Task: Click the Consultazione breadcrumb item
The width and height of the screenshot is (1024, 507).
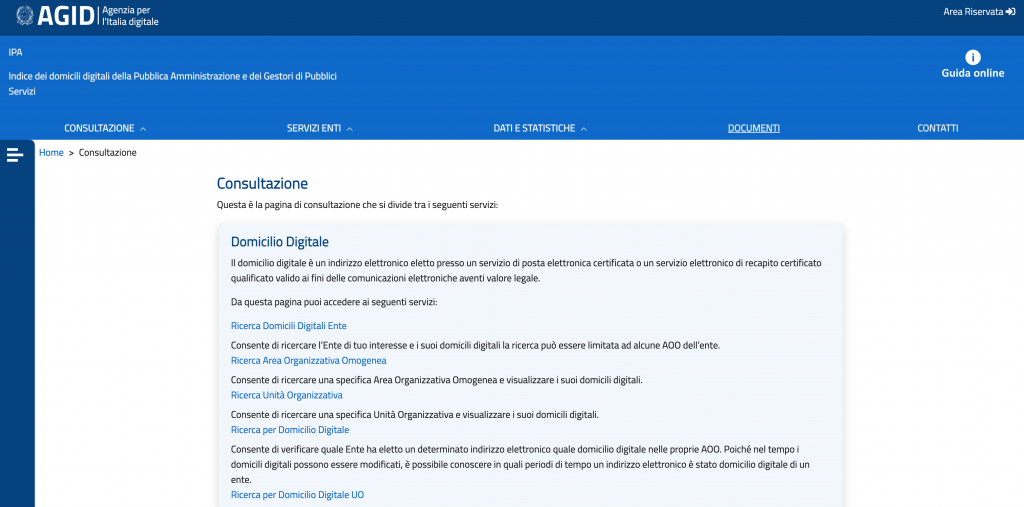Action: 107,153
